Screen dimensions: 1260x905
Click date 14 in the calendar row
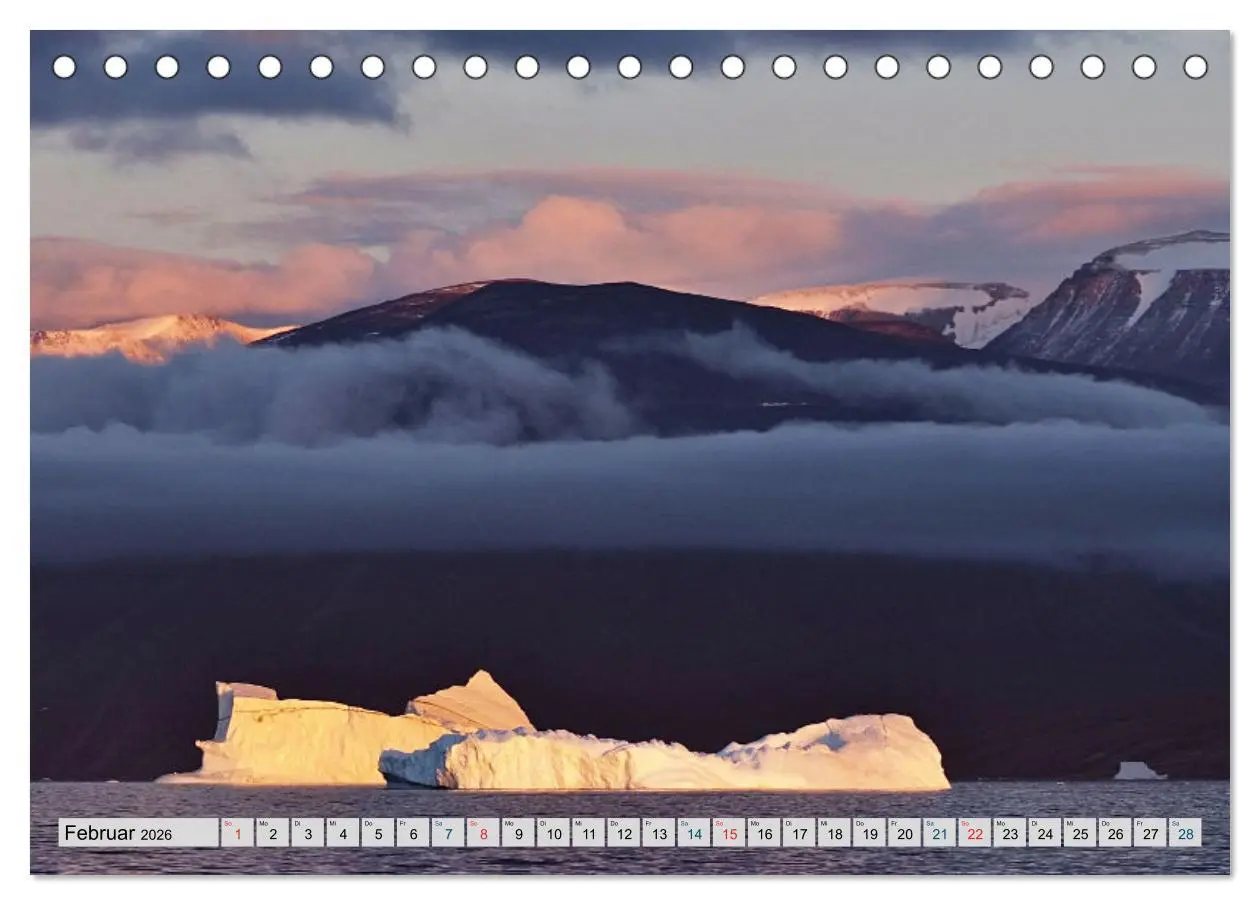tap(694, 833)
